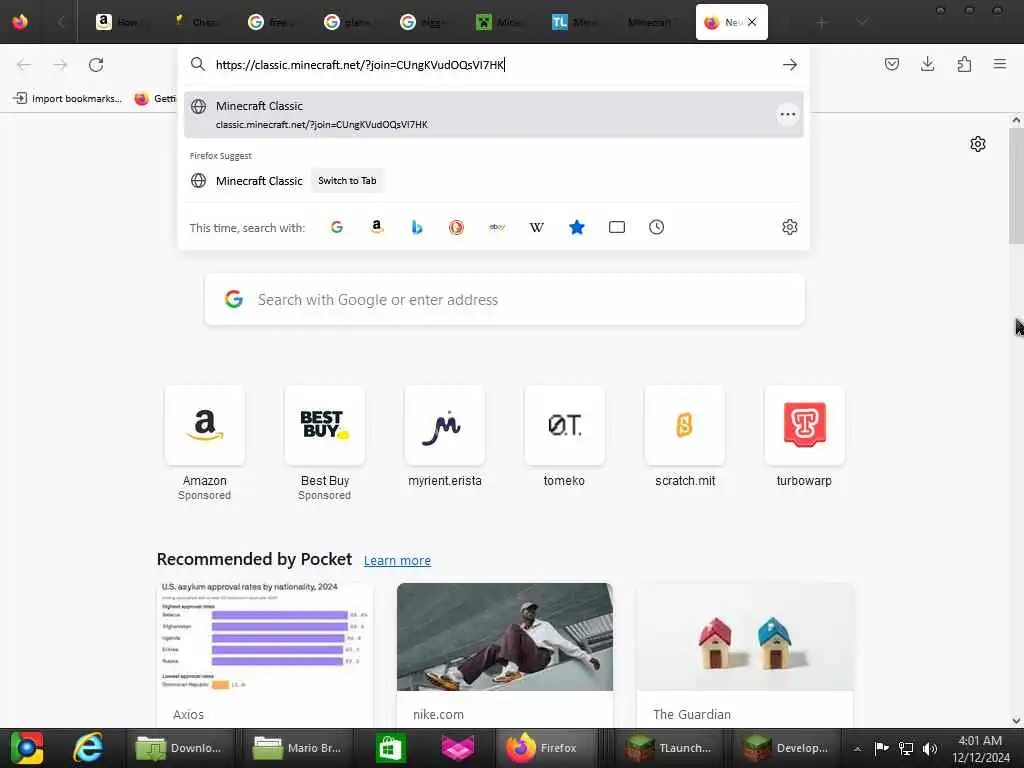Search this time with DuckDuckGo
1024x768 pixels.
456,227
